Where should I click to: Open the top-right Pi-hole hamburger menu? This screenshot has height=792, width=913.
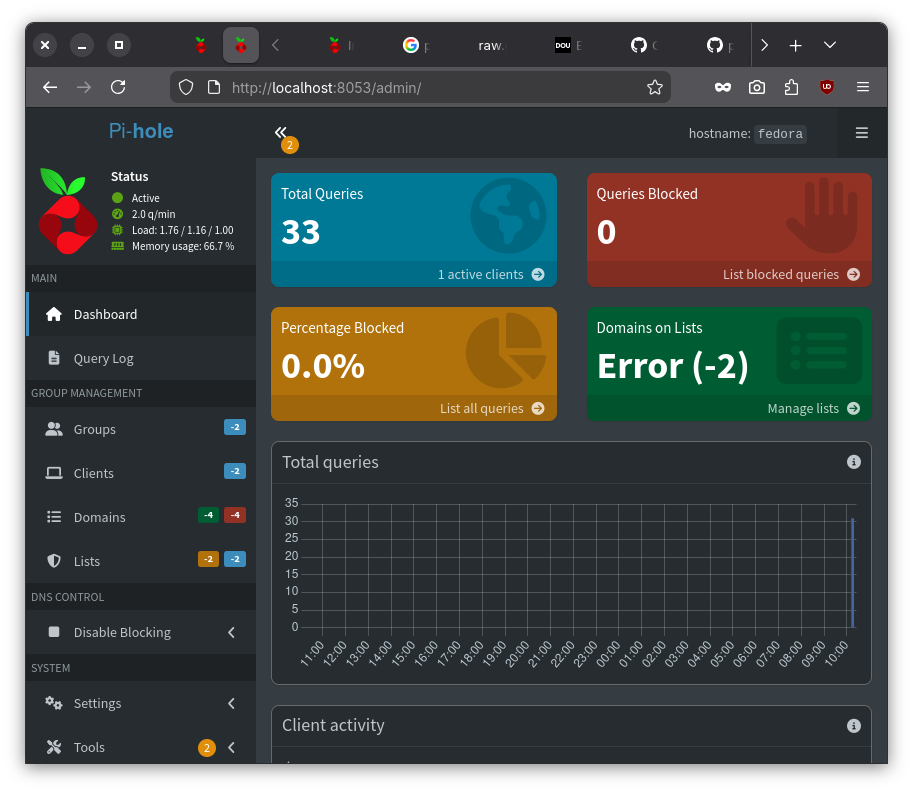(x=861, y=133)
